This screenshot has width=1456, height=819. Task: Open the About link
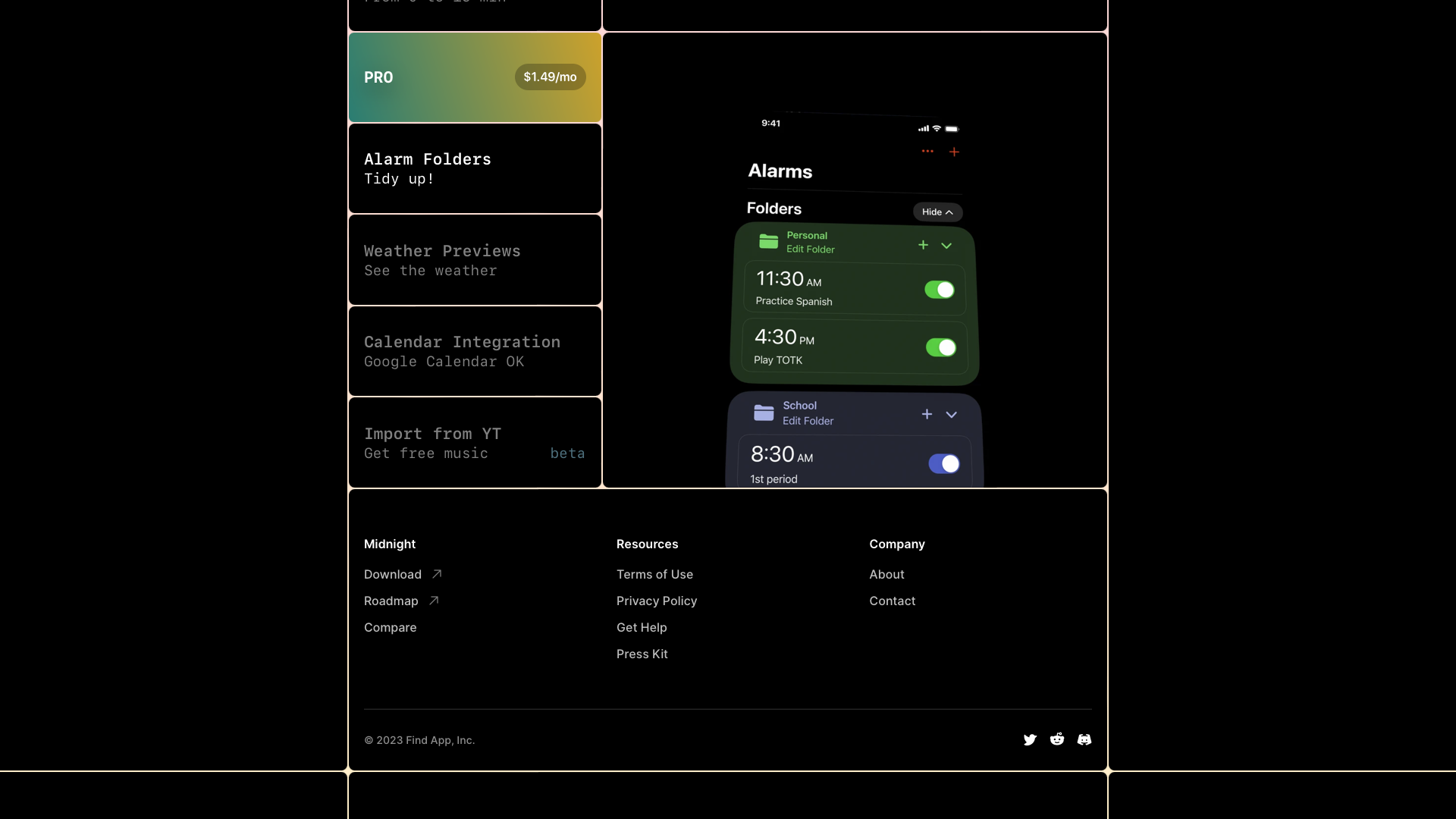pyautogui.click(x=887, y=574)
